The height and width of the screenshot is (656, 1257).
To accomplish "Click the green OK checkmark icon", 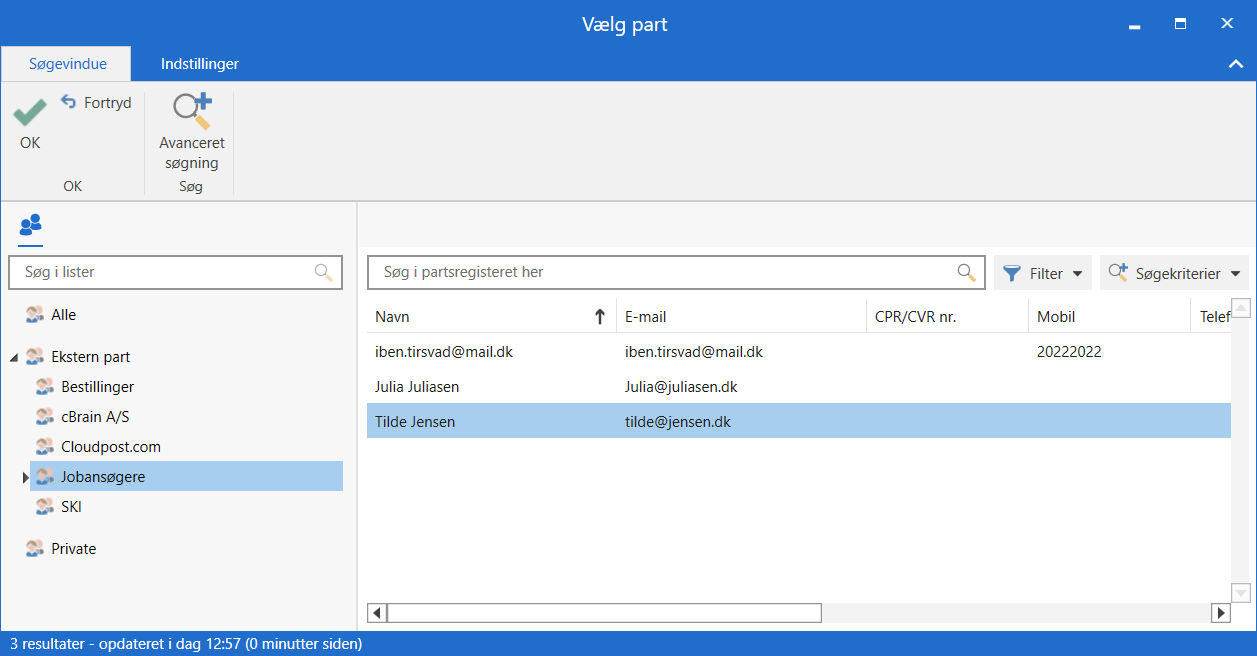I will pos(30,112).
